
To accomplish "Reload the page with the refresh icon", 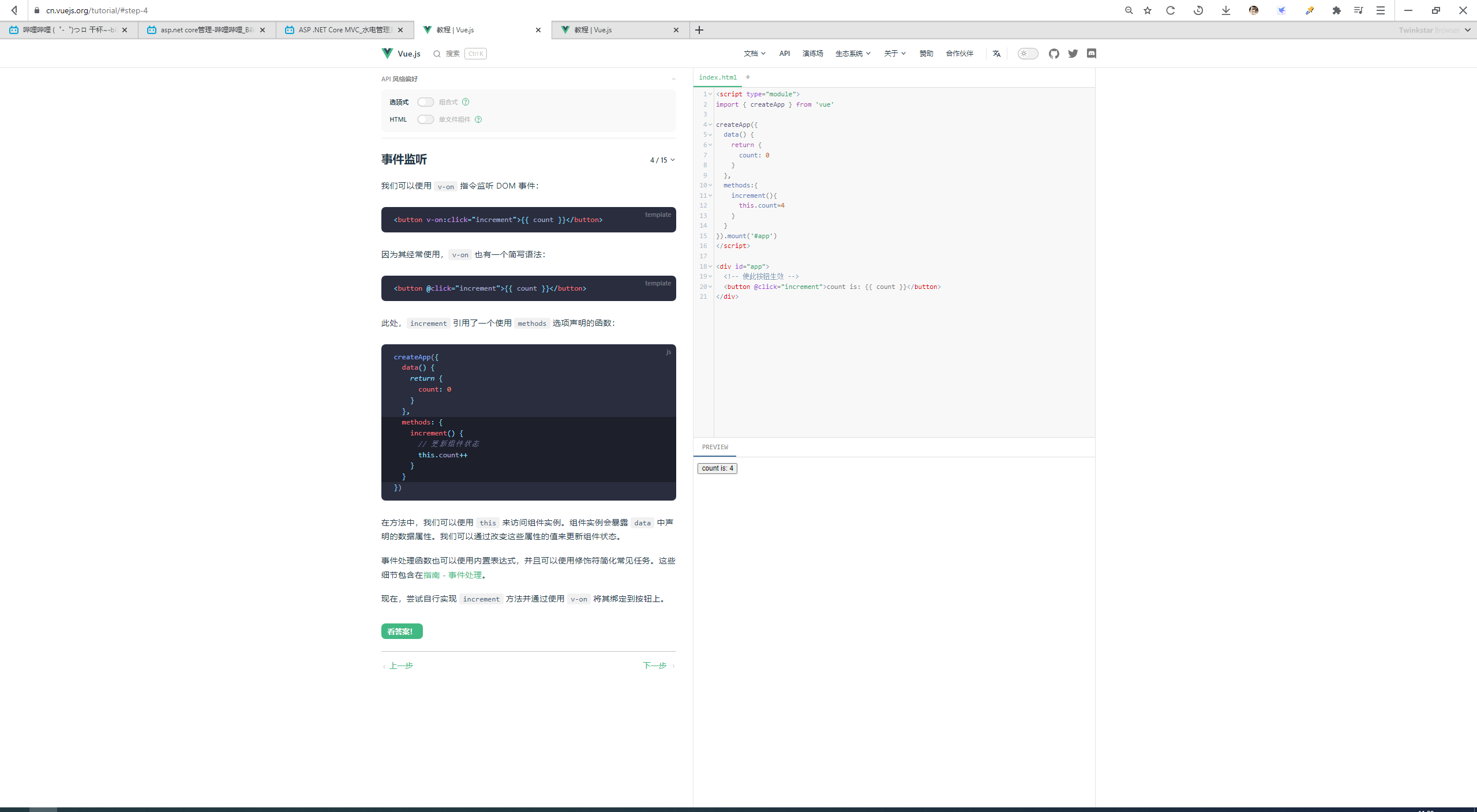I will 1171,10.
